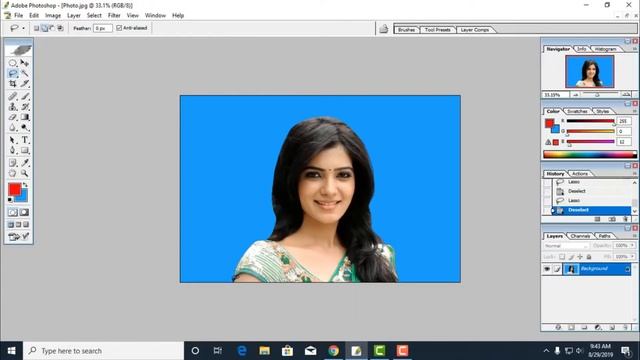The width and height of the screenshot is (640, 360).
Task: Switch to the Channels tab
Action: coord(580,236)
